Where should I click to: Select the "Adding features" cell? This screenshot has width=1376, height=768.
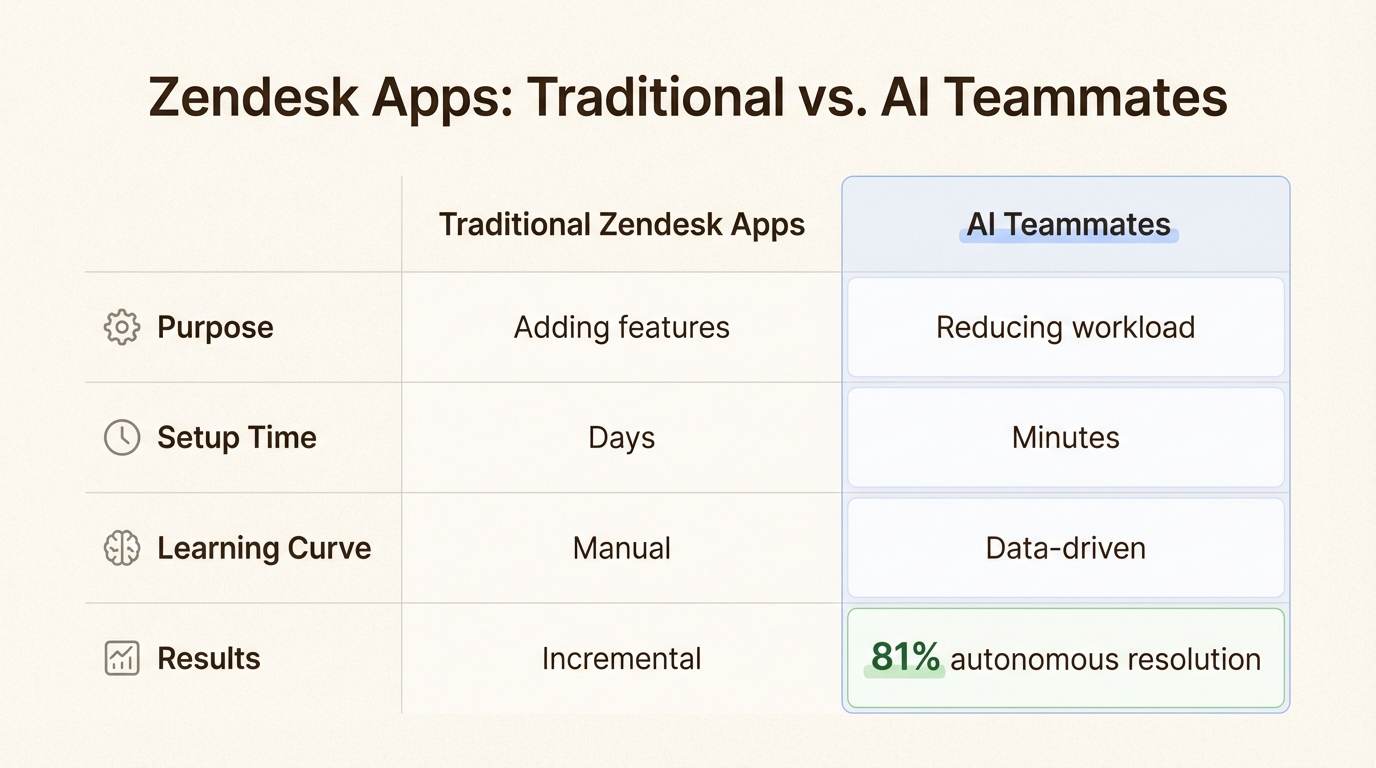tap(621, 327)
